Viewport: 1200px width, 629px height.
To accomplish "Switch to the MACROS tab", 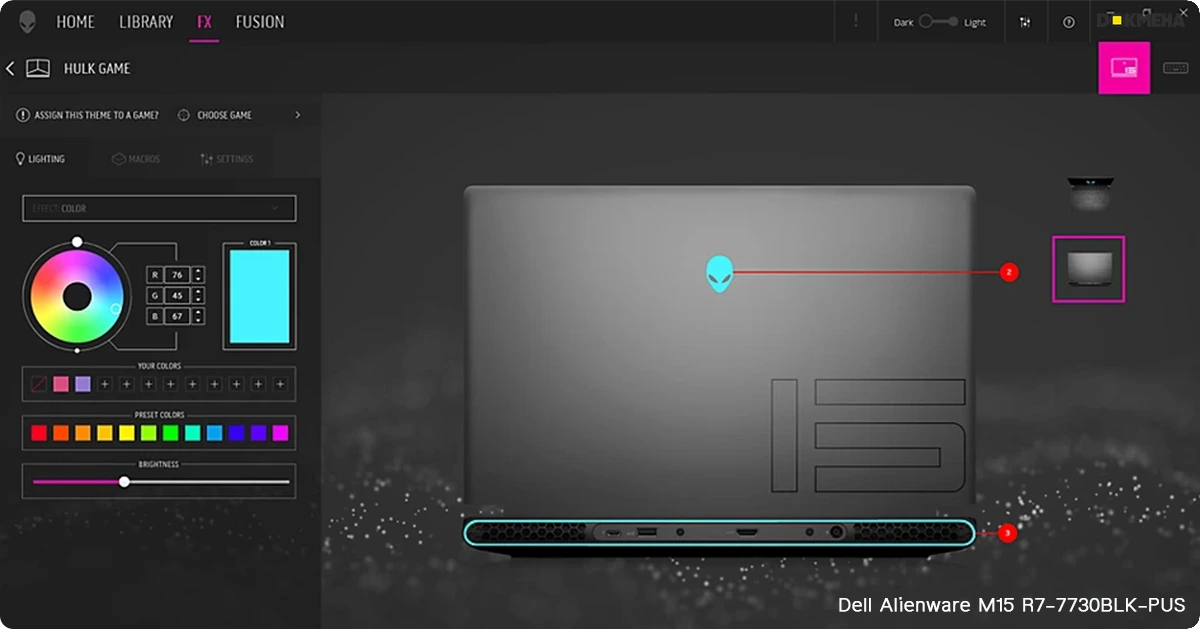I will pos(136,159).
